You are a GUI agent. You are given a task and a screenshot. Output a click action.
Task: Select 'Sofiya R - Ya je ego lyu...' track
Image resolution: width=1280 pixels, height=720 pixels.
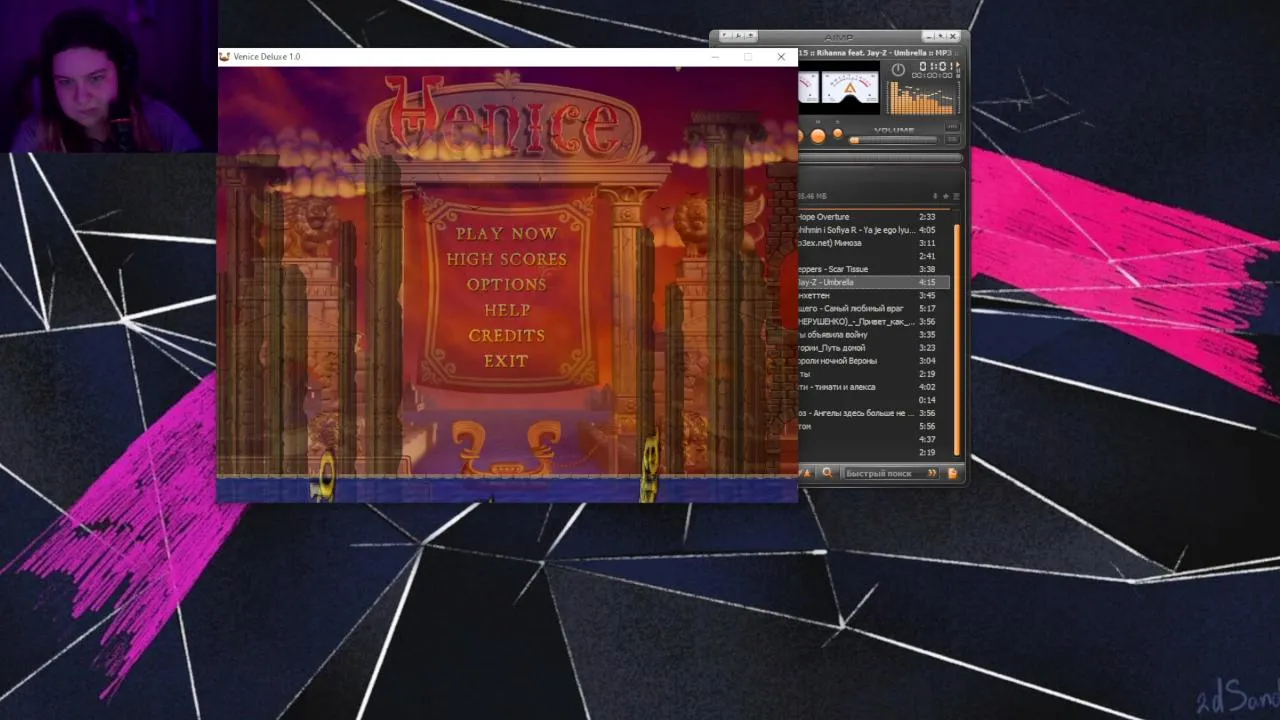[874, 230]
